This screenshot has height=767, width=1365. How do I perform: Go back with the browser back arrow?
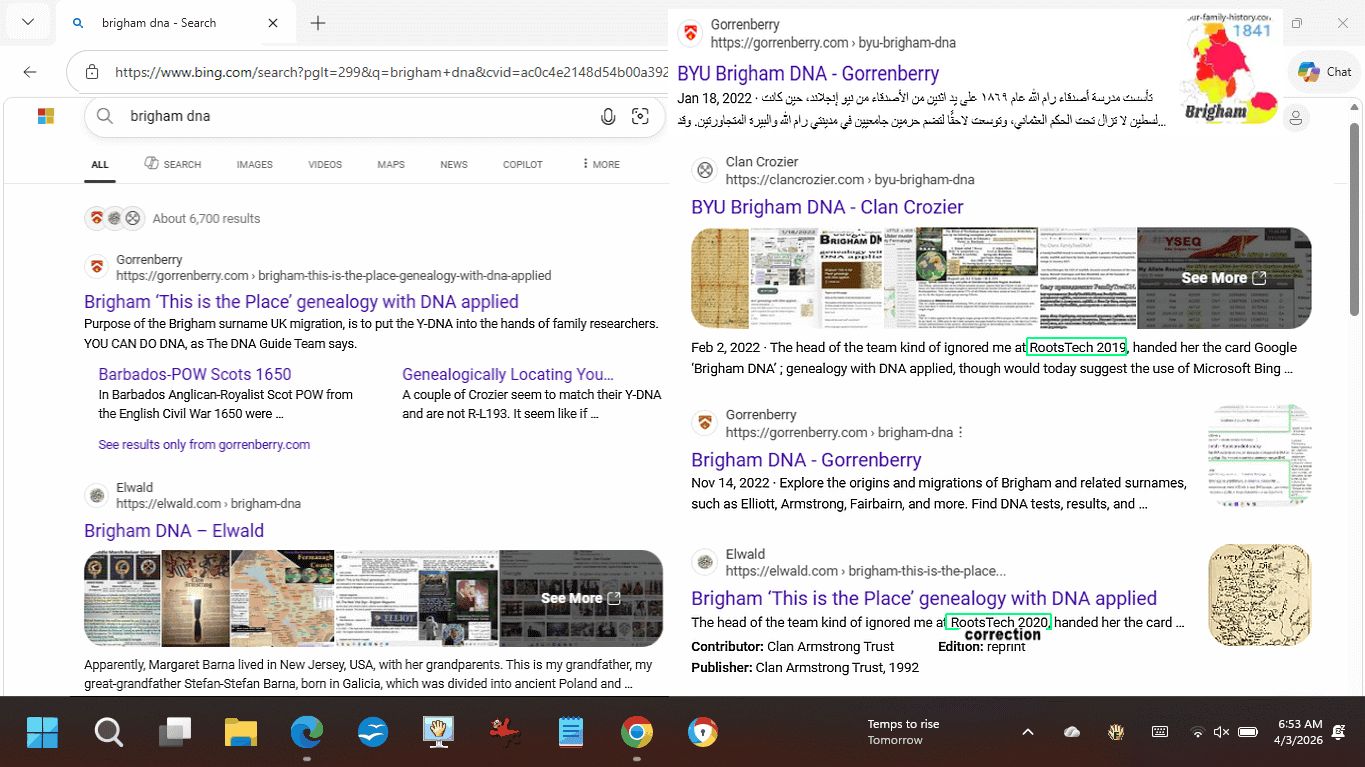pyautogui.click(x=30, y=72)
